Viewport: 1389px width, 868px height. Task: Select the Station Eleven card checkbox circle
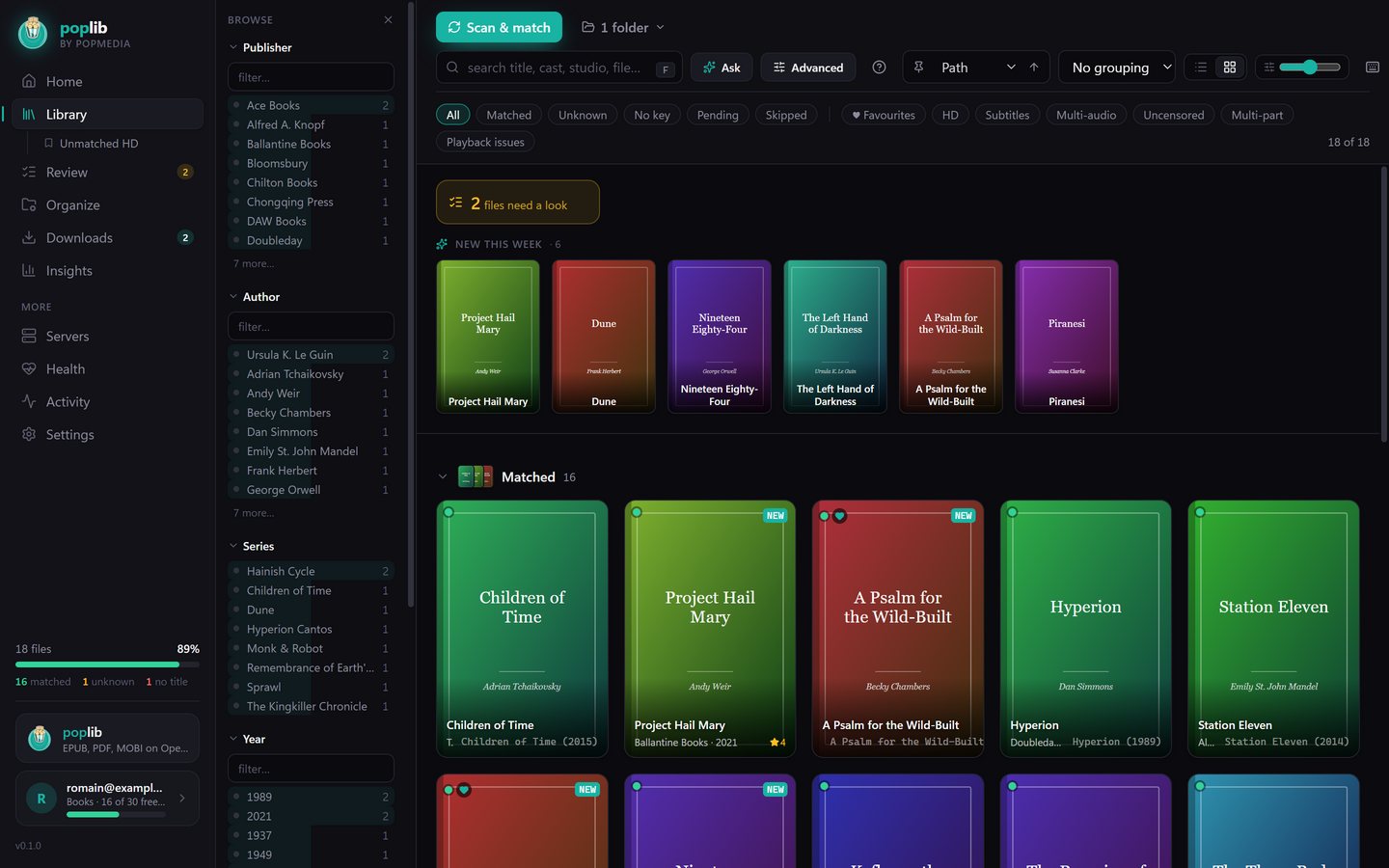click(x=1200, y=512)
